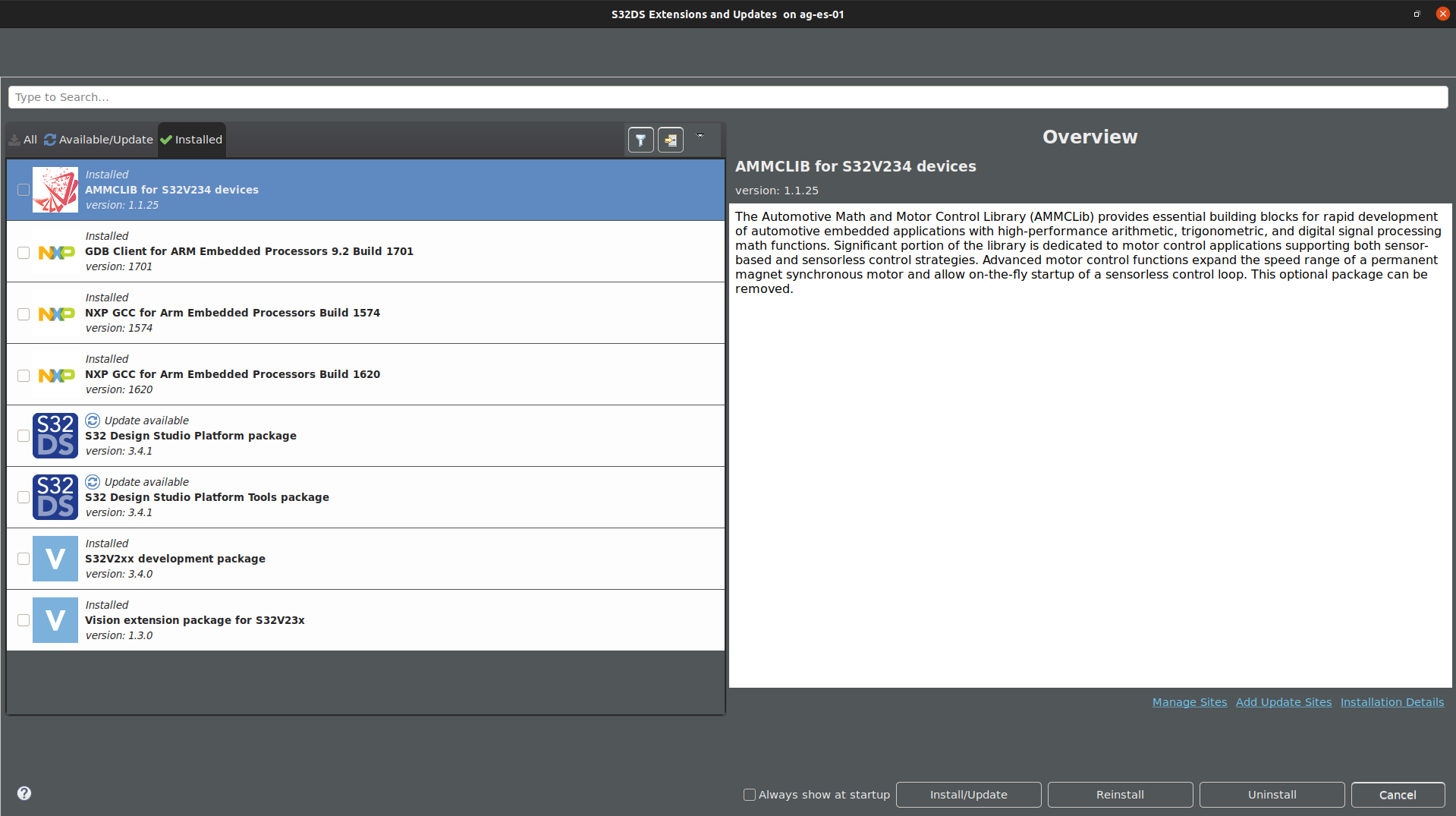Open the Installation Details link

pyautogui.click(x=1392, y=702)
